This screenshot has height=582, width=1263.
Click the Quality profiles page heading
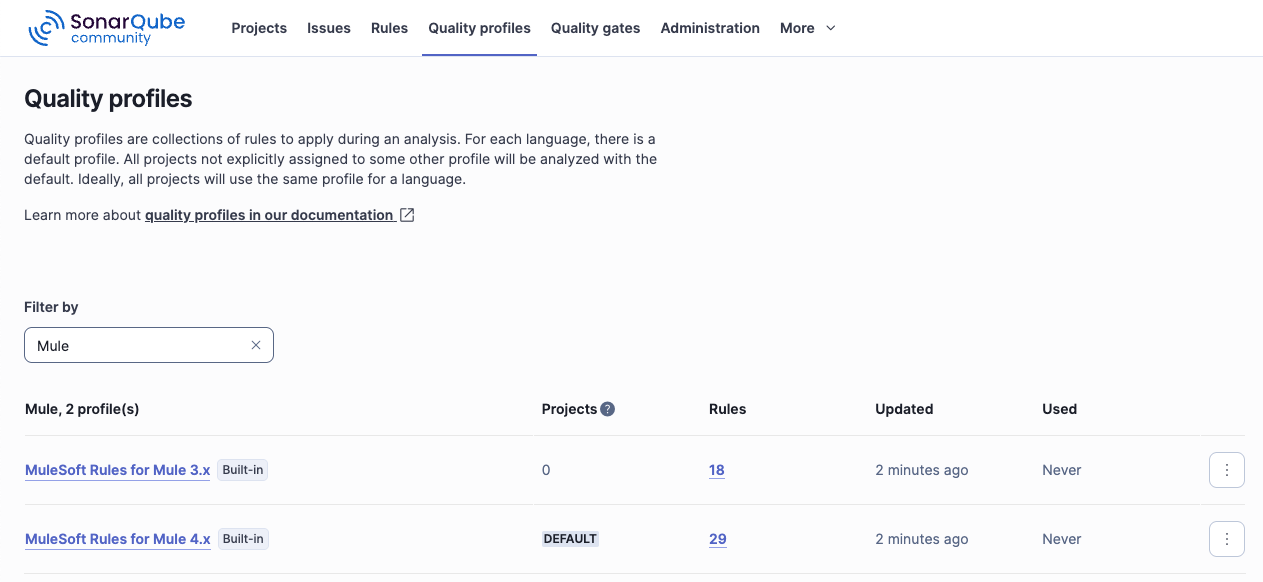click(108, 99)
